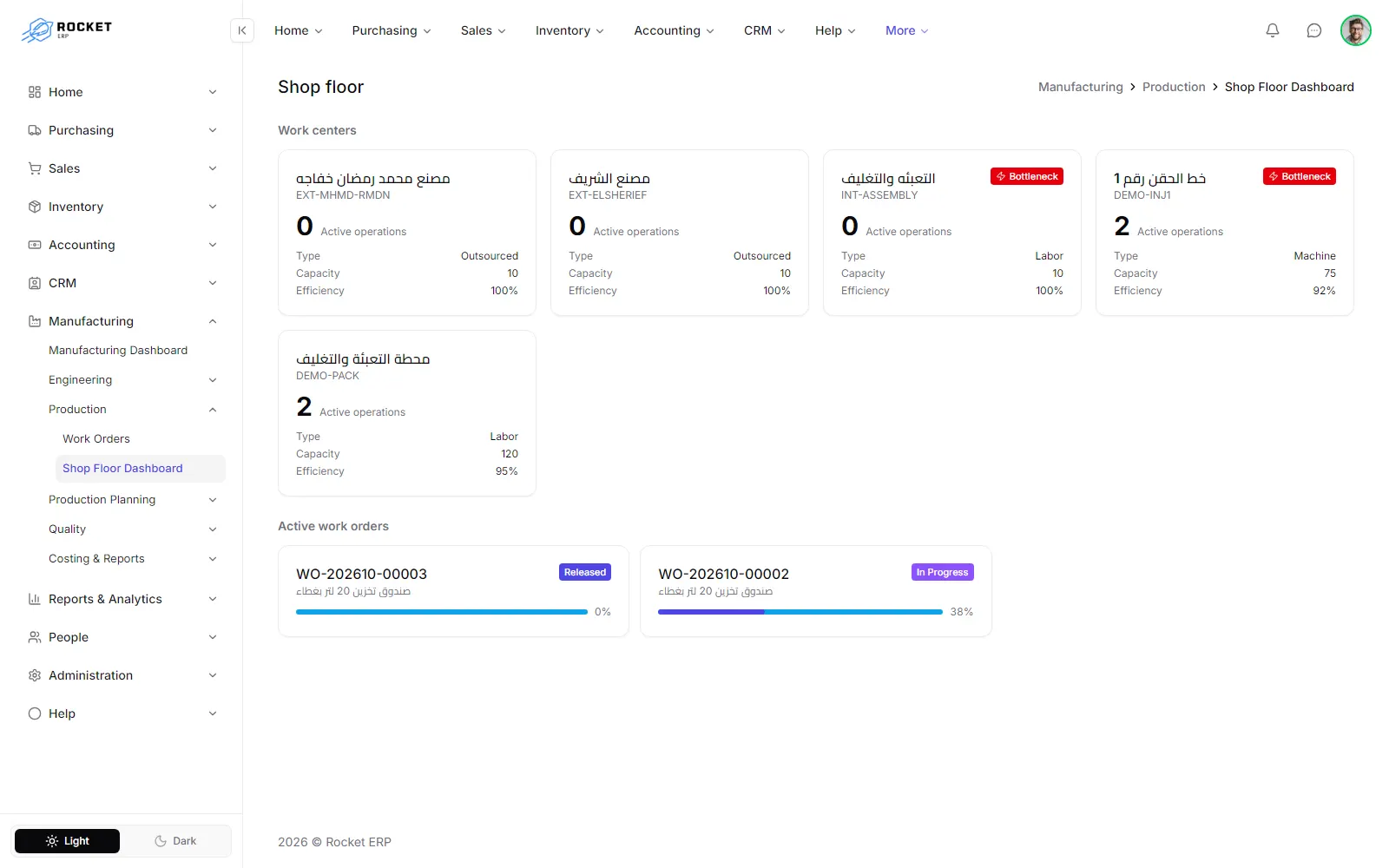Image resolution: width=1389 pixels, height=868 pixels.
Task: Click Manufacturing in the breadcrumb
Action: 1081,87
